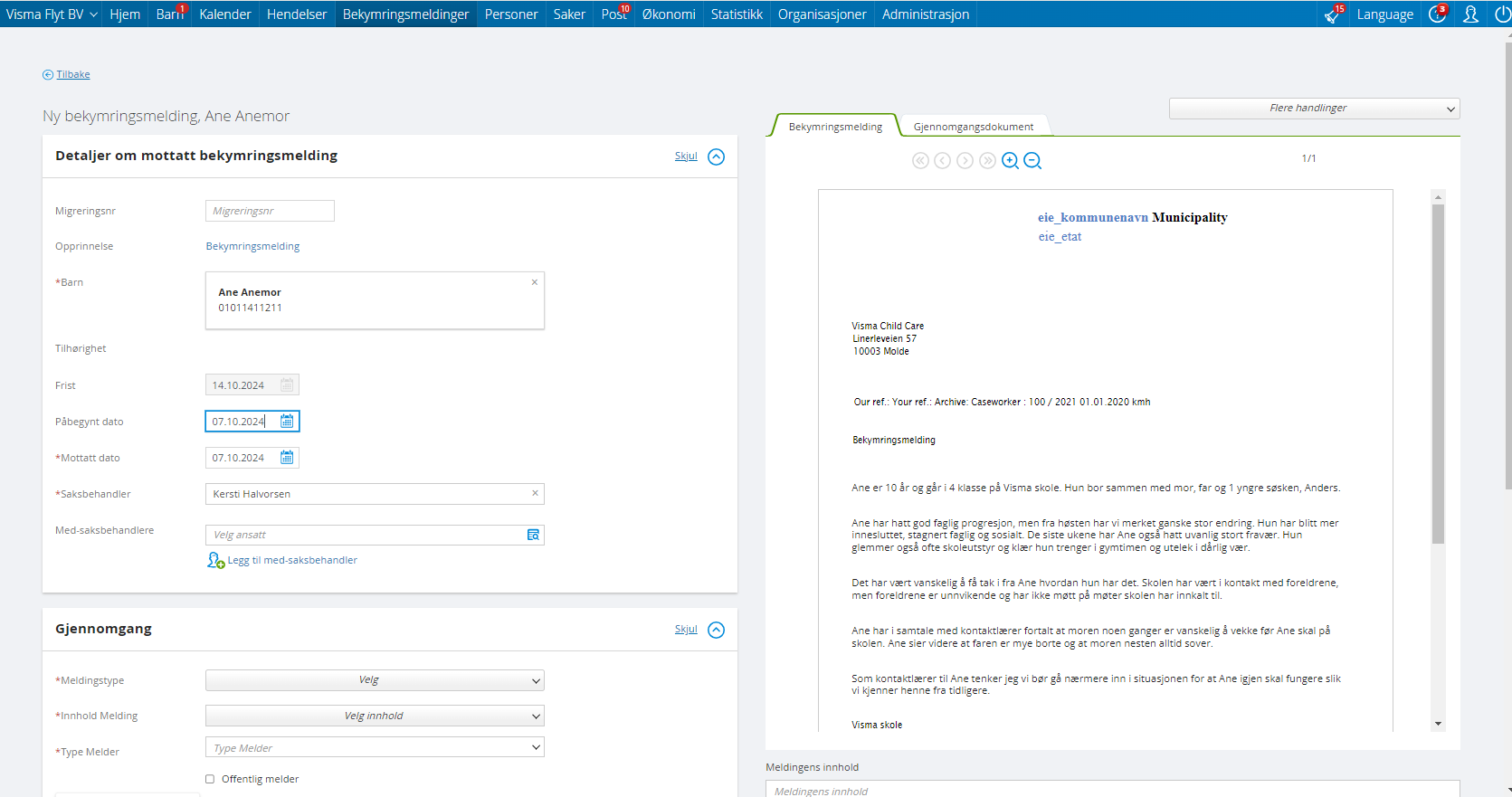Image resolution: width=1512 pixels, height=797 pixels.
Task: Click Skjul link in Gjennomgang section
Action: [686, 630]
